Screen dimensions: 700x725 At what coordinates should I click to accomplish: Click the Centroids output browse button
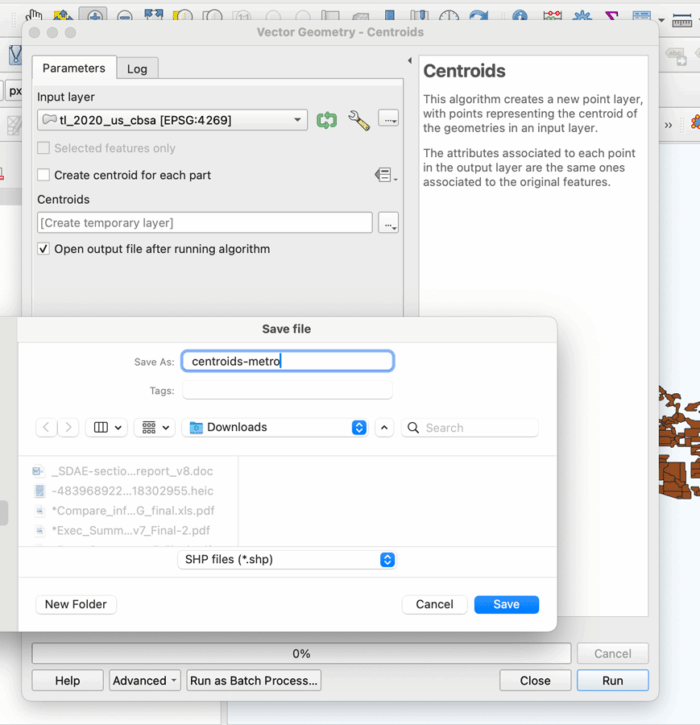pos(389,223)
